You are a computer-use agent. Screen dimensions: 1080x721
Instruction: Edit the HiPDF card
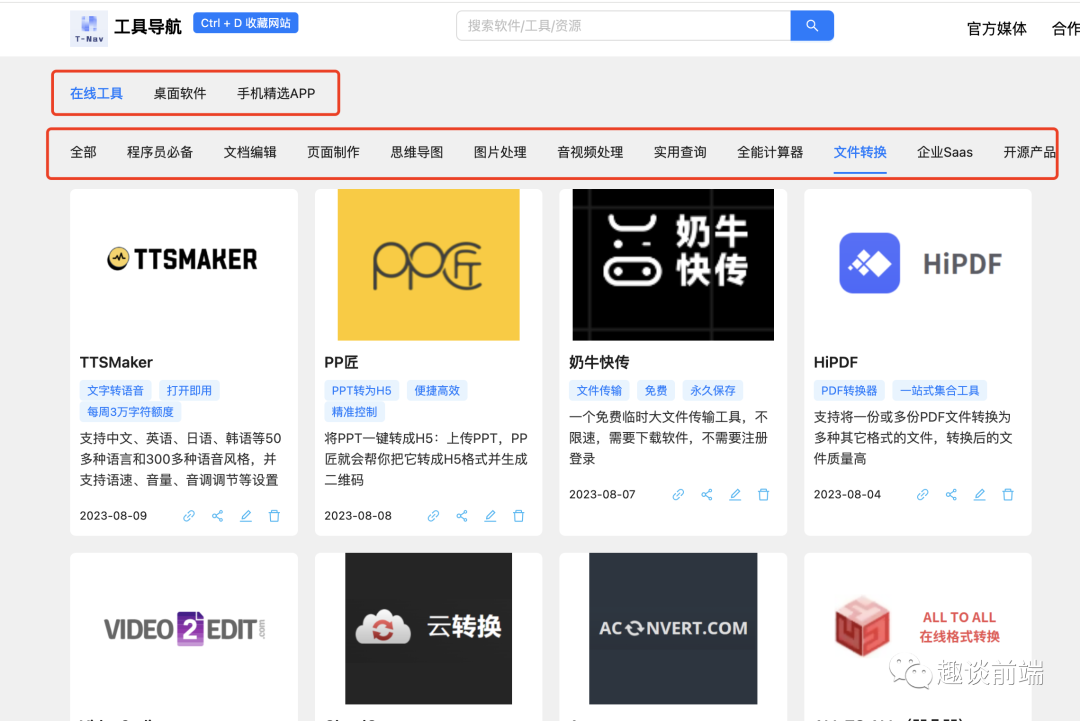979,494
